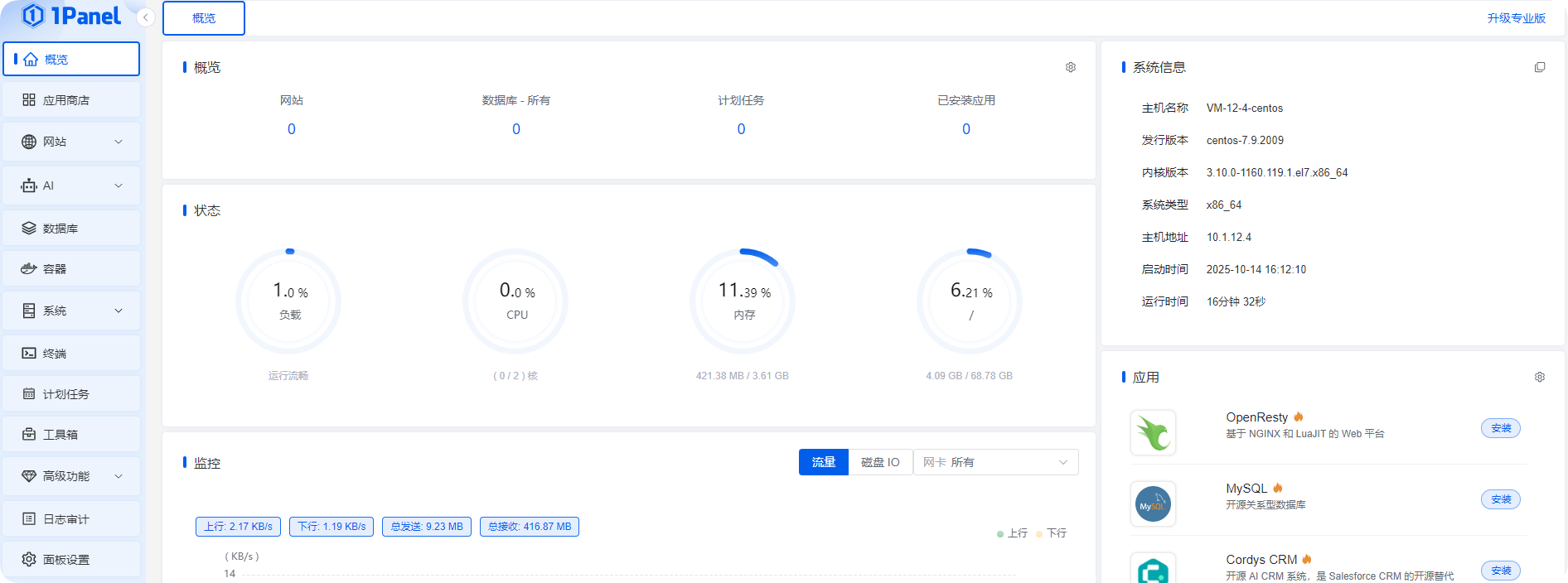
Task: Expand the 系统 submenu chevron
Action: [119, 311]
